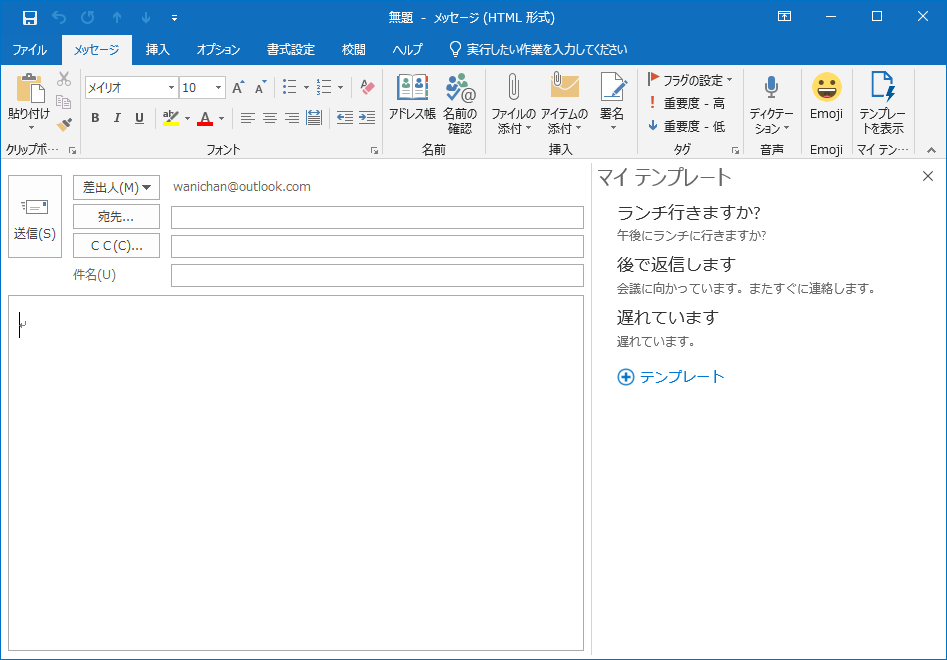Open the font size 10 dropdown
947x660 pixels.
pos(218,88)
